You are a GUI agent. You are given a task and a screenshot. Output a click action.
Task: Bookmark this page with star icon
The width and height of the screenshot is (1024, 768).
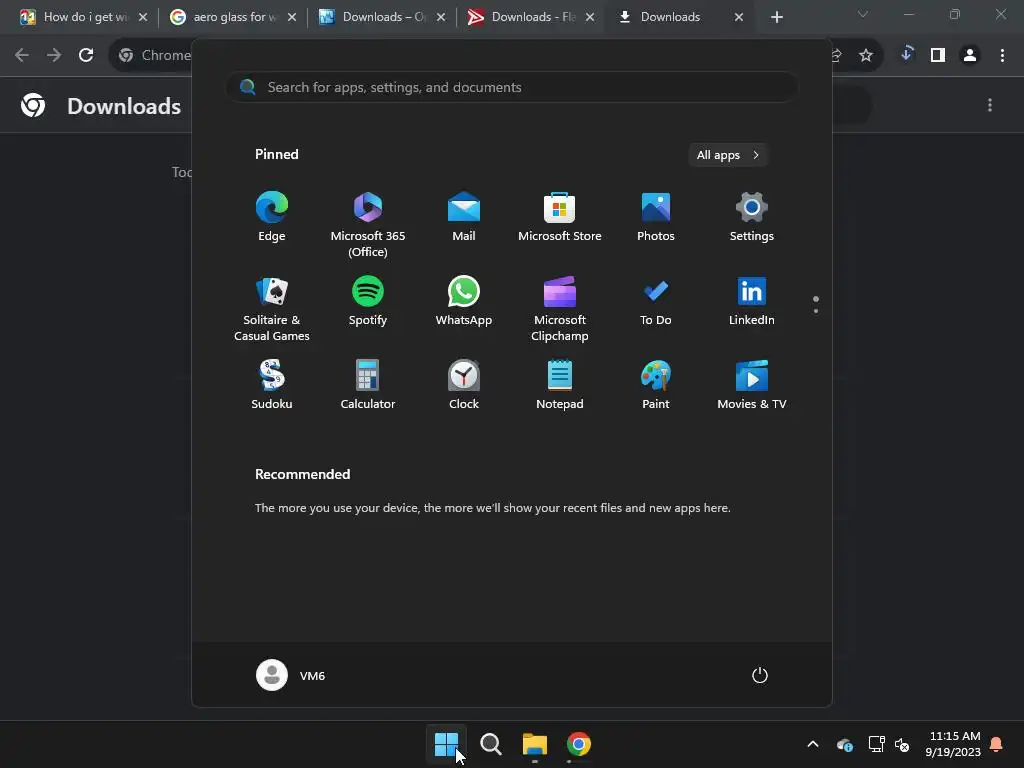pos(866,56)
